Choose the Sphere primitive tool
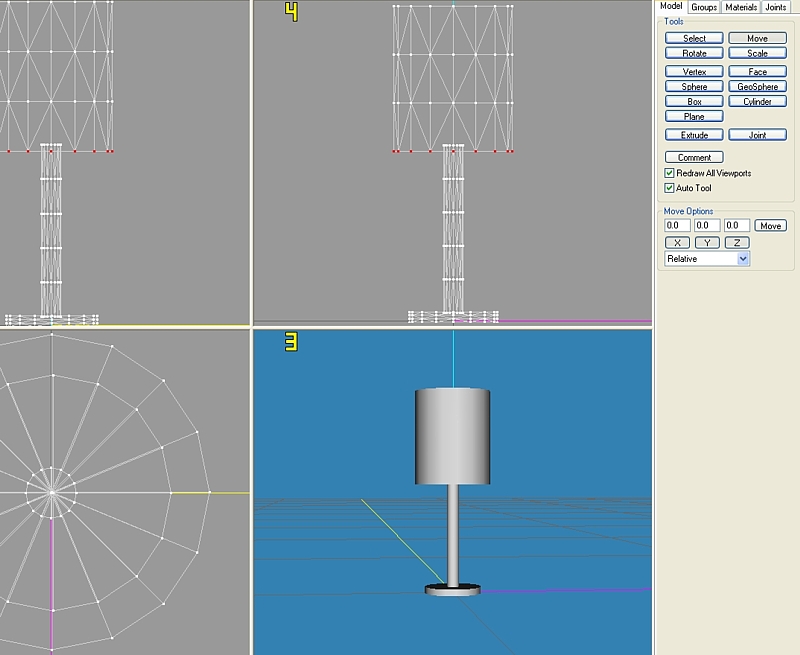The height and width of the screenshot is (655, 800). pyautogui.click(x=694, y=87)
